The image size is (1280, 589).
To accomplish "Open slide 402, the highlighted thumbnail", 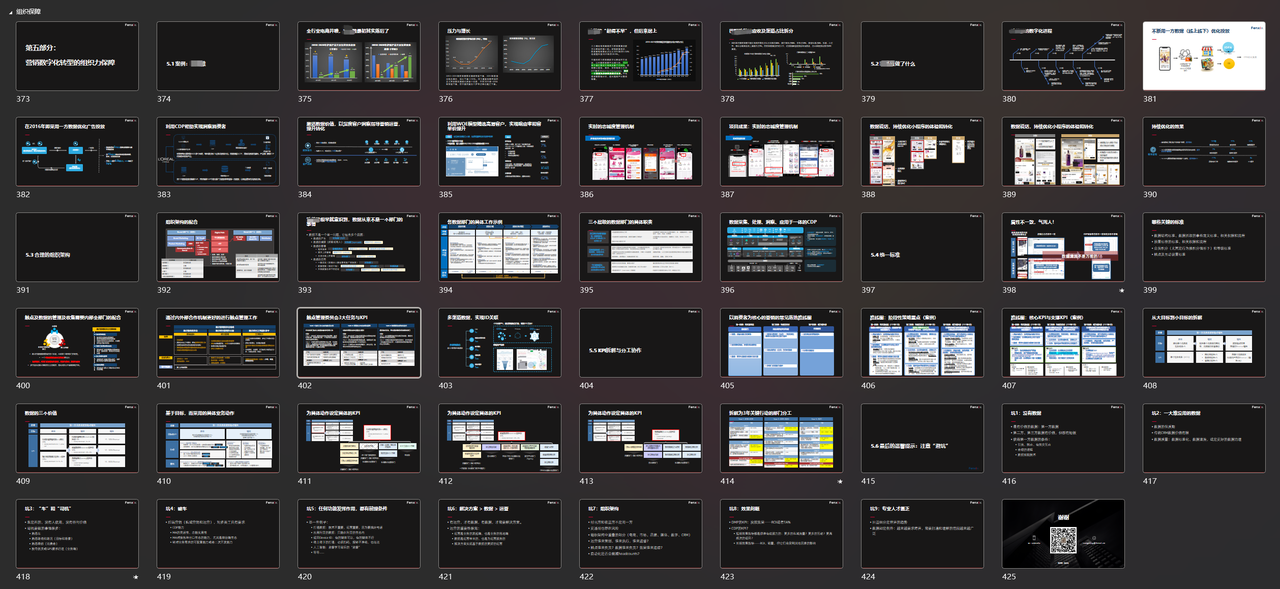I will 359,343.
